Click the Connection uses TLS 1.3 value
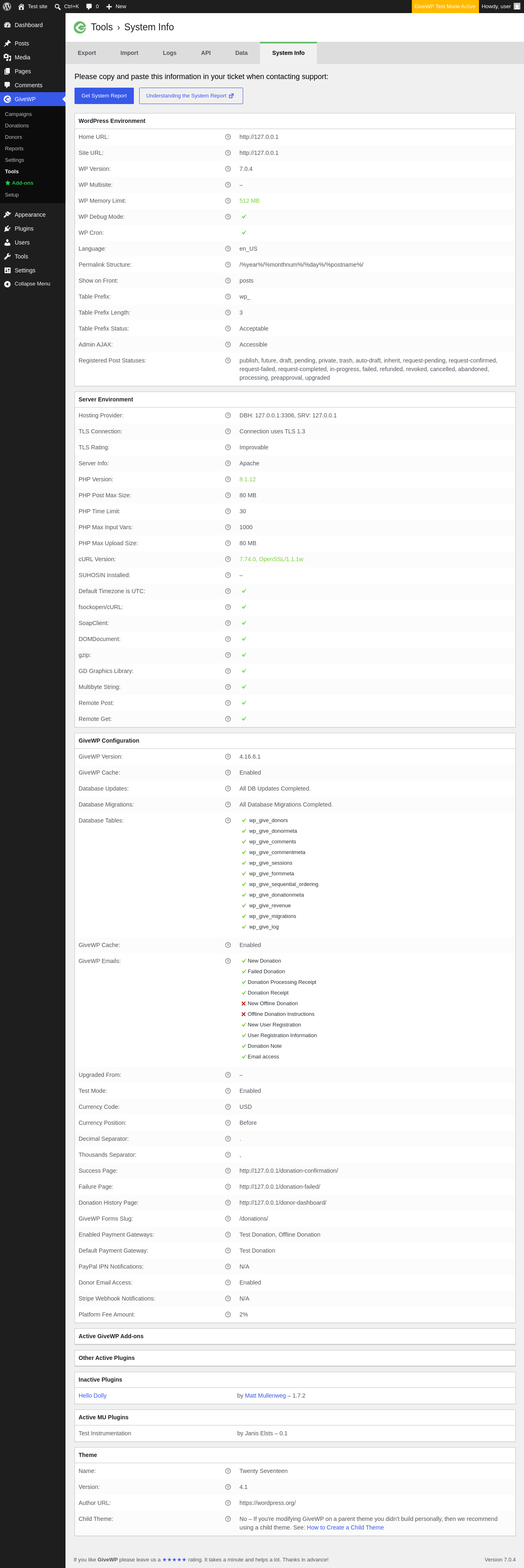This screenshot has width=524, height=1568. [x=272, y=432]
